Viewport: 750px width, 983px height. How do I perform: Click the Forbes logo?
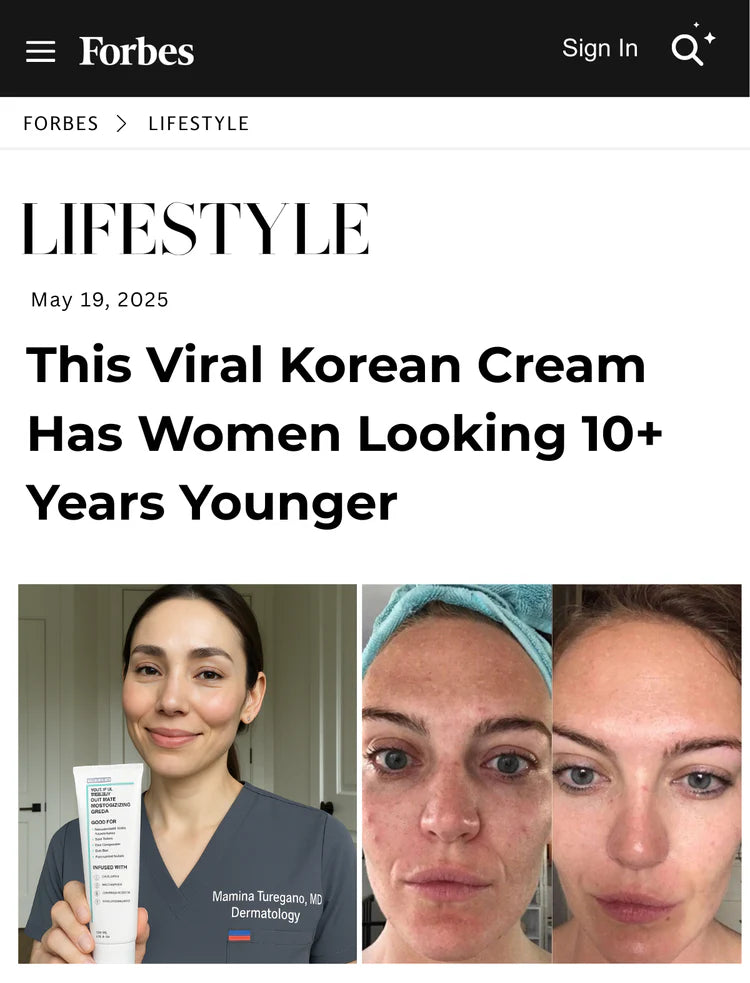136,51
